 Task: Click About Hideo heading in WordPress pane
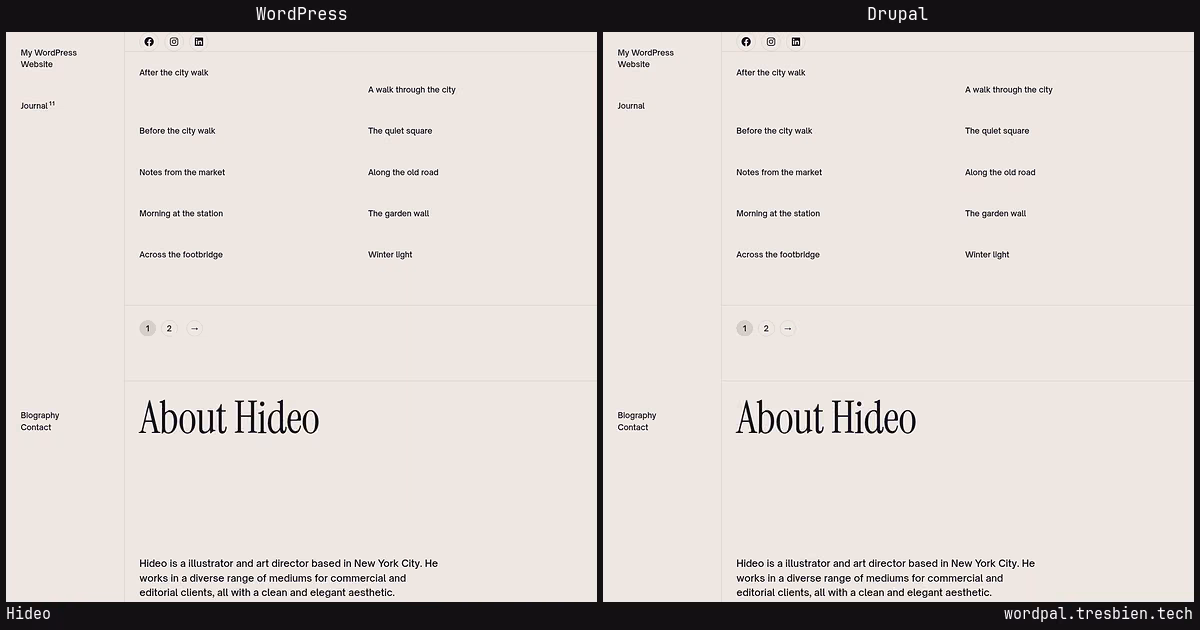(x=229, y=418)
